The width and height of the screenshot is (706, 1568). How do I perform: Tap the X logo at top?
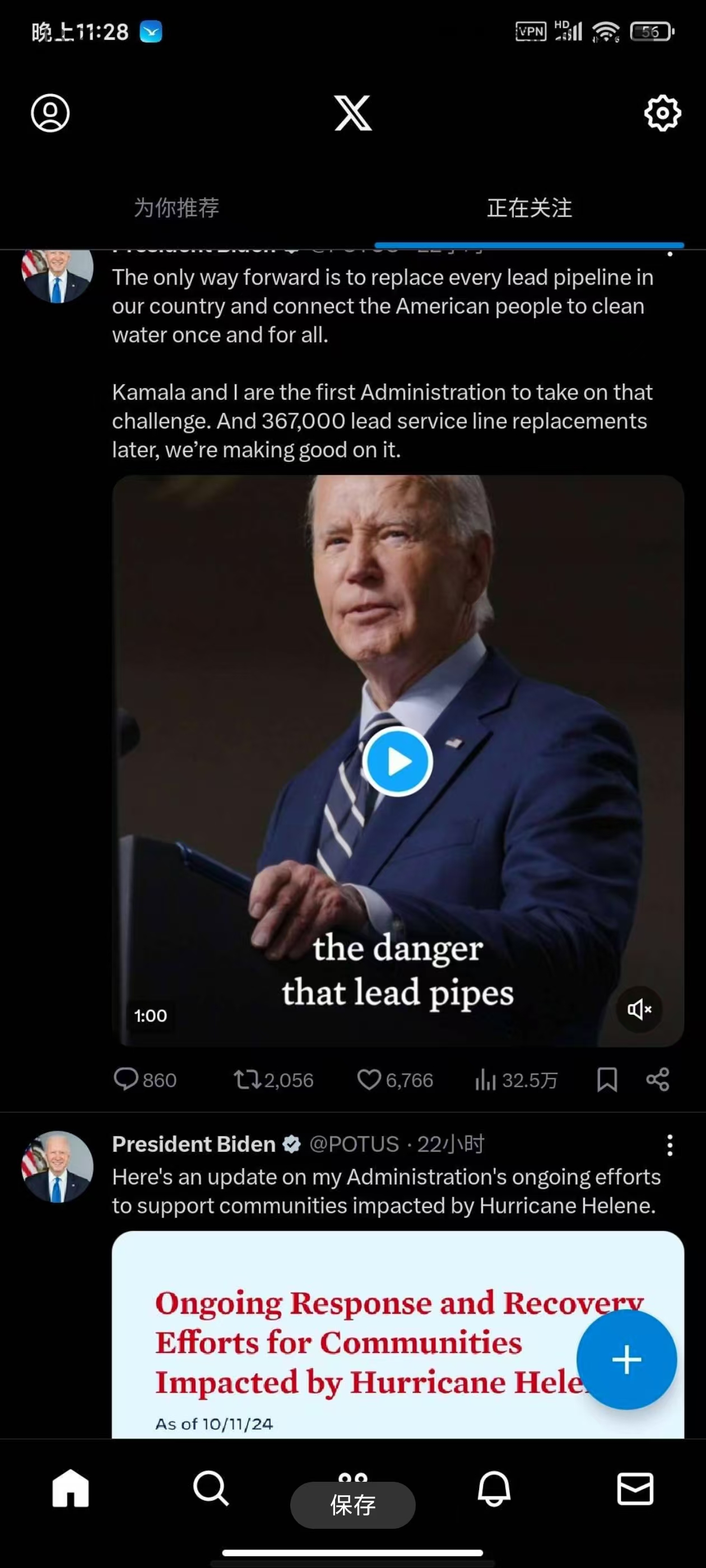point(352,113)
